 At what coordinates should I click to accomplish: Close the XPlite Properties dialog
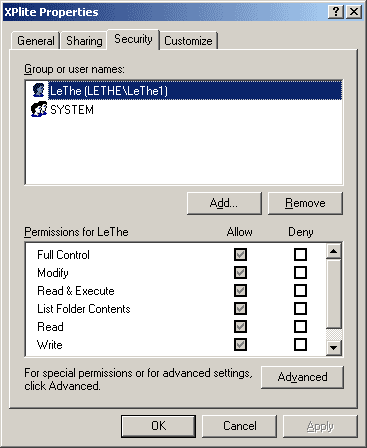coord(354,12)
